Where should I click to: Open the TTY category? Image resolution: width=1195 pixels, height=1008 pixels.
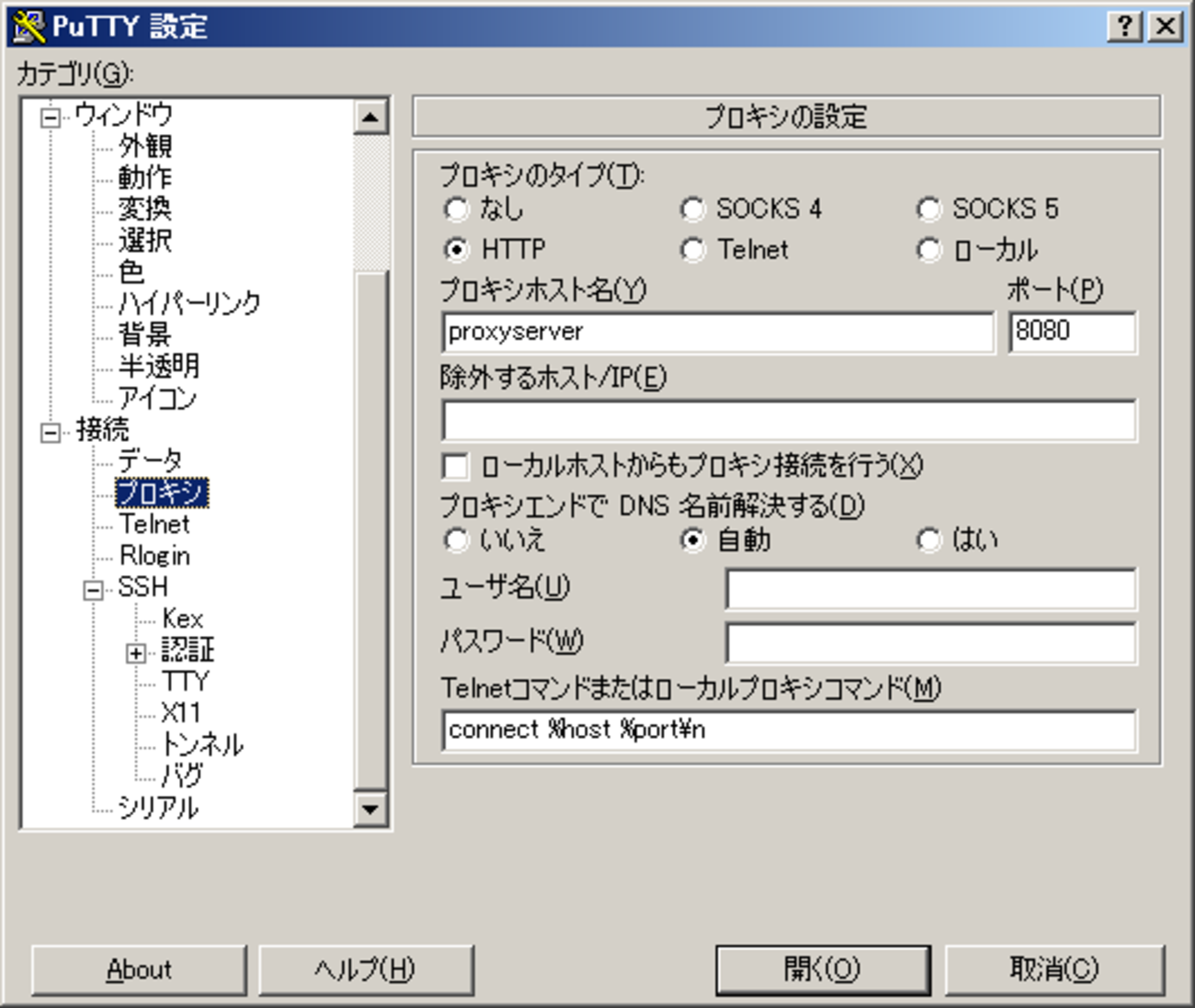tap(186, 682)
